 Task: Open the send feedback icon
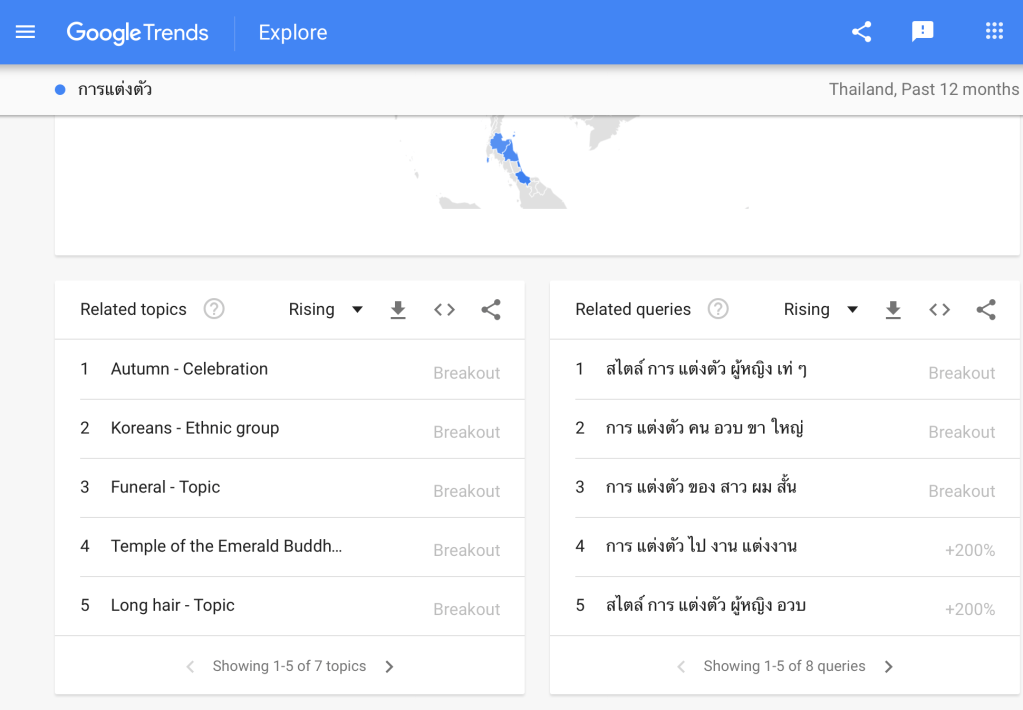click(x=922, y=32)
